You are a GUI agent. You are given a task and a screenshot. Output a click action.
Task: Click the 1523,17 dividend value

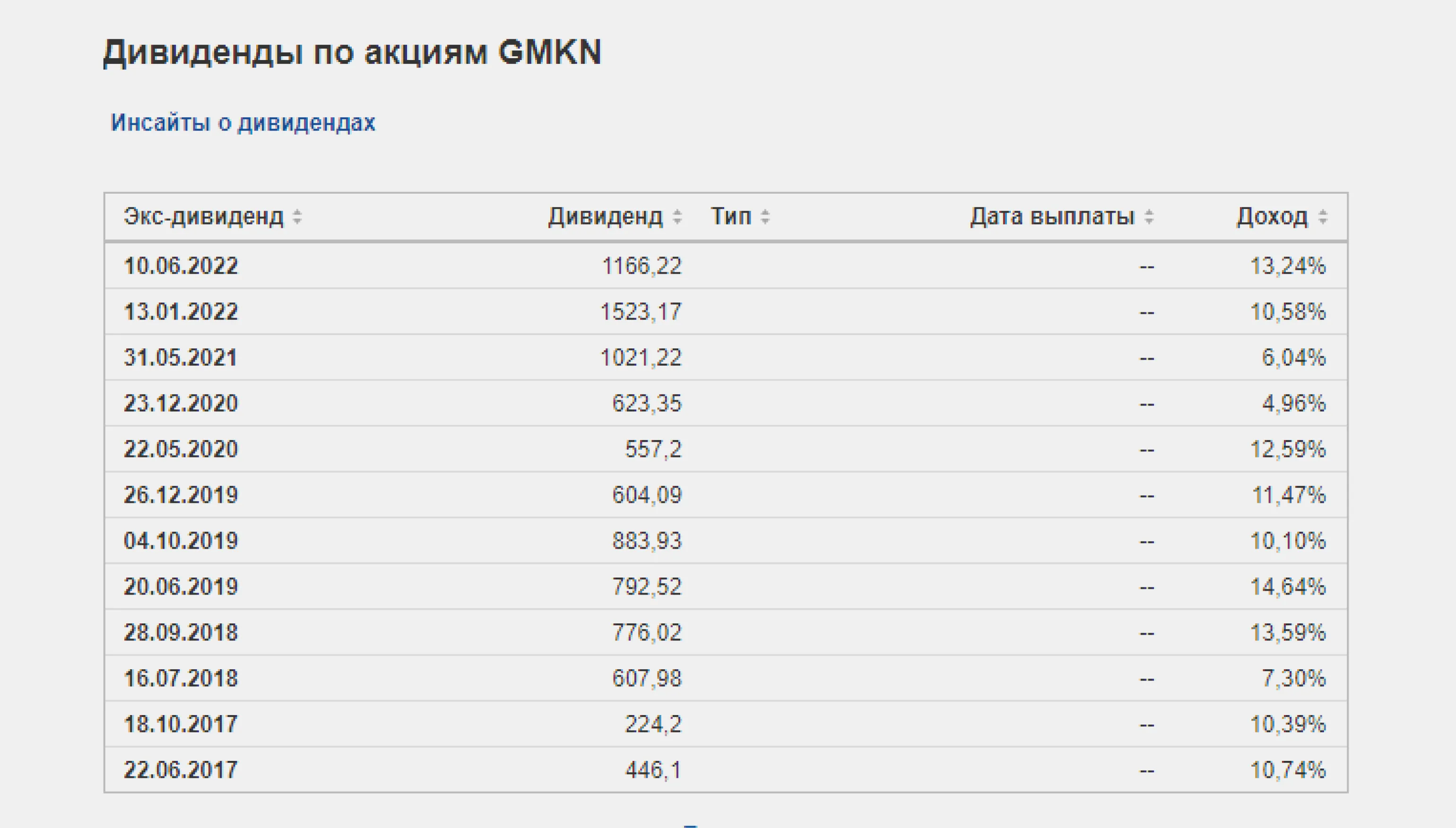[x=641, y=311]
